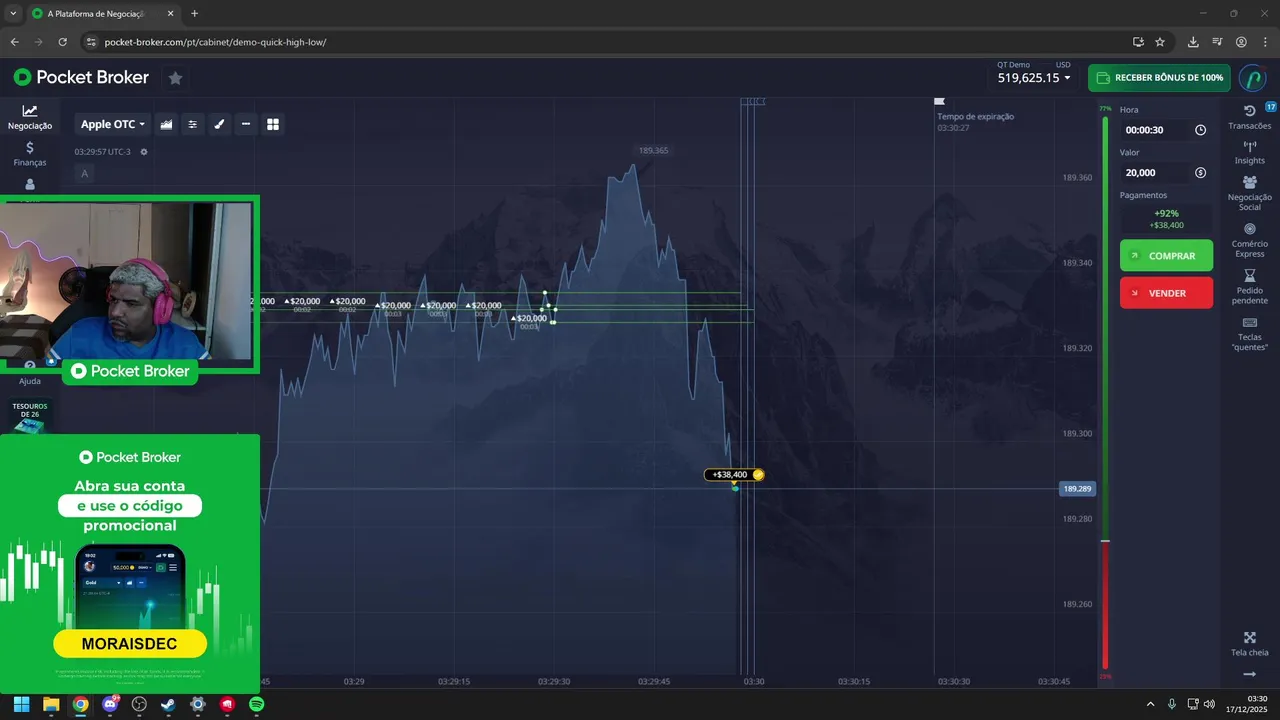Select the drawing brush tool
The height and width of the screenshot is (720, 1280).
[x=219, y=124]
